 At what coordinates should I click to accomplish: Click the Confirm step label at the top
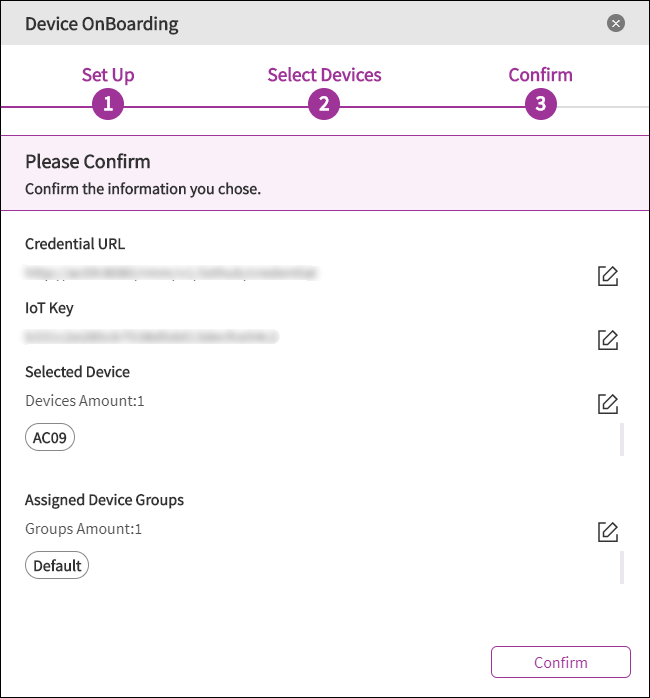pos(540,75)
